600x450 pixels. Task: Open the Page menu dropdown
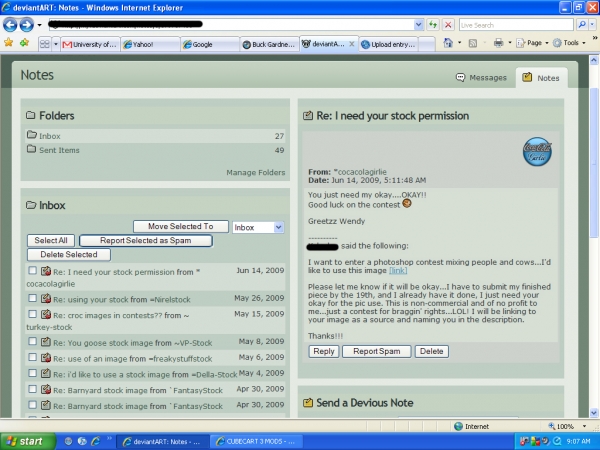click(532, 43)
